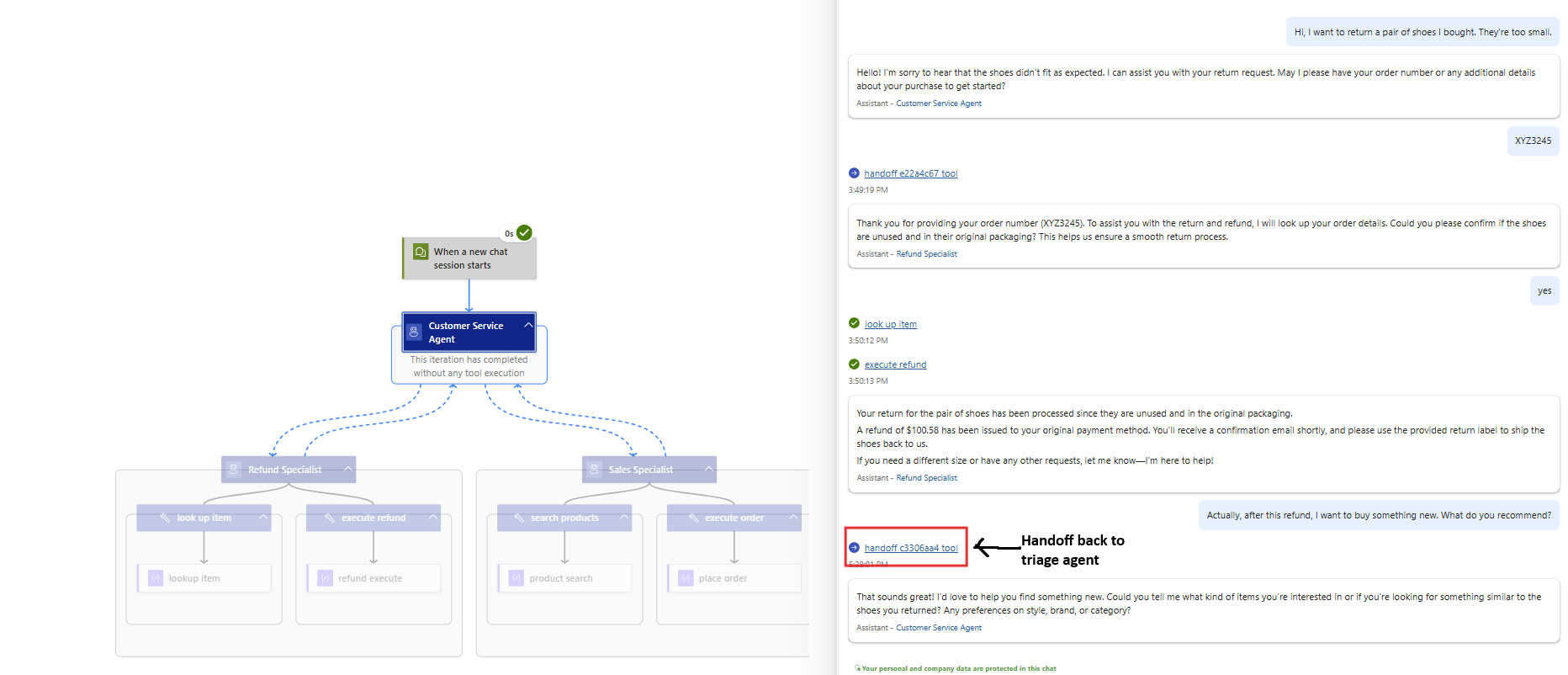Click the green check beside execute refund

(854, 364)
